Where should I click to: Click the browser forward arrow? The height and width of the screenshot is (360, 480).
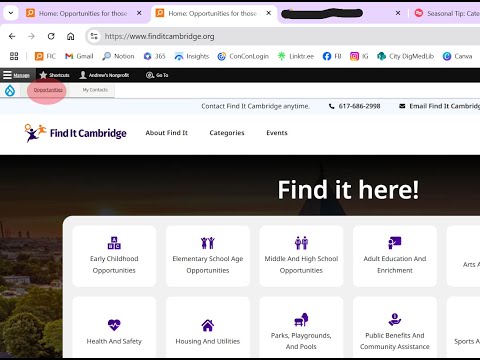31,36
